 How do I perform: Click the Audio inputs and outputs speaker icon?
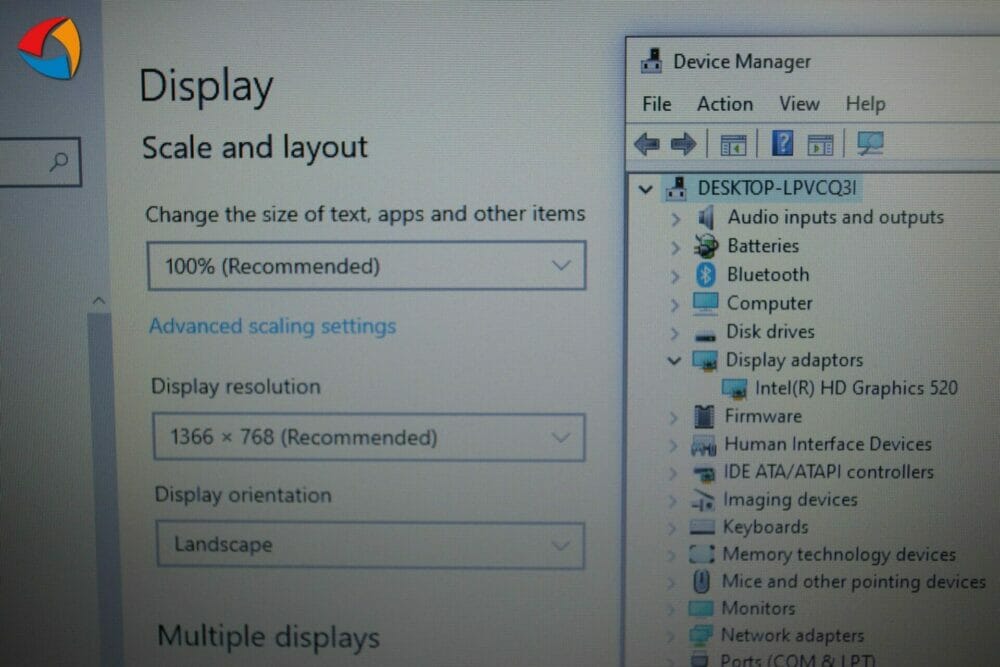coord(705,217)
